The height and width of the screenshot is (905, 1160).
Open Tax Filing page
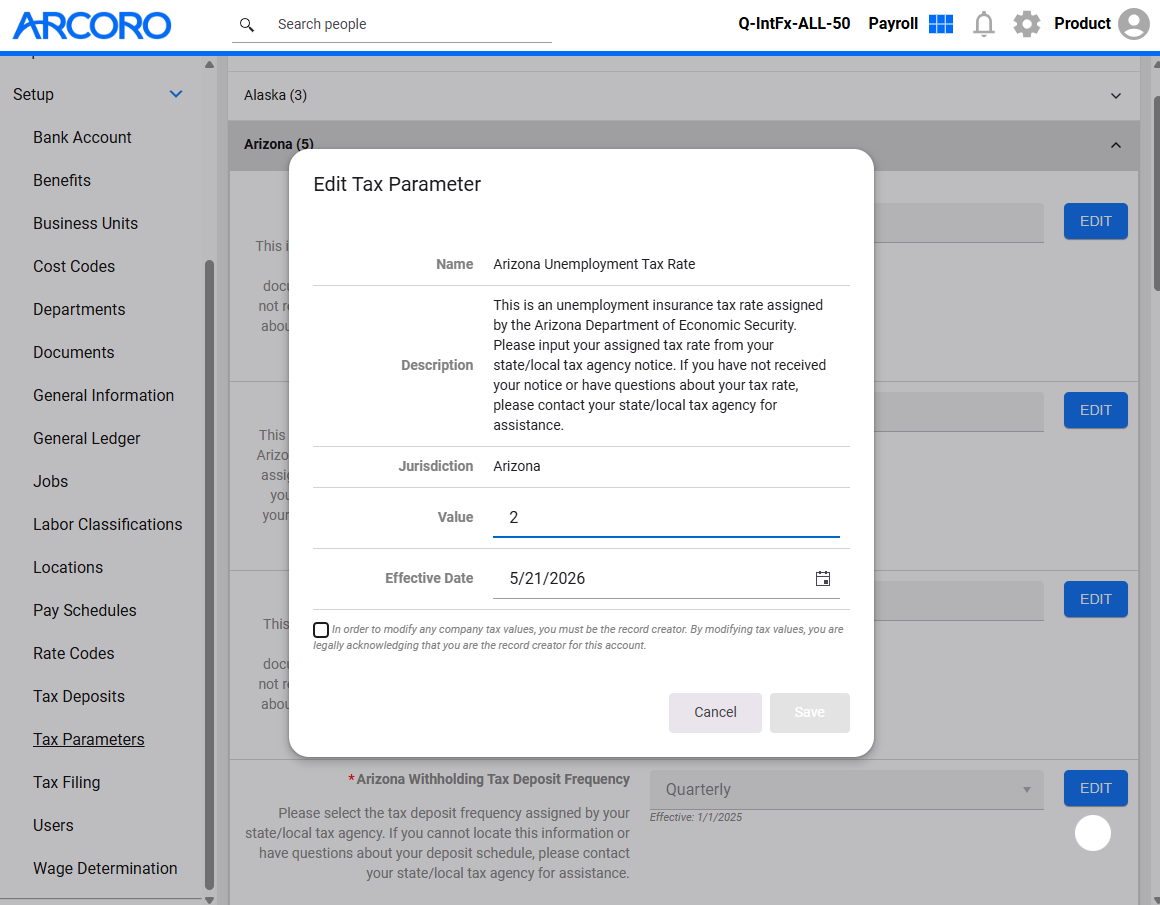67,782
